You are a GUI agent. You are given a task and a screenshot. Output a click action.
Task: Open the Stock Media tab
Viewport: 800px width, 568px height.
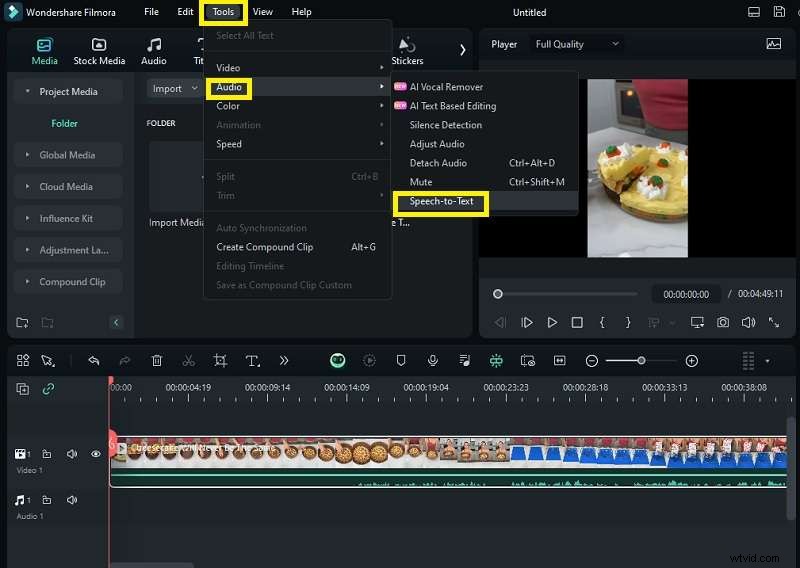click(99, 52)
